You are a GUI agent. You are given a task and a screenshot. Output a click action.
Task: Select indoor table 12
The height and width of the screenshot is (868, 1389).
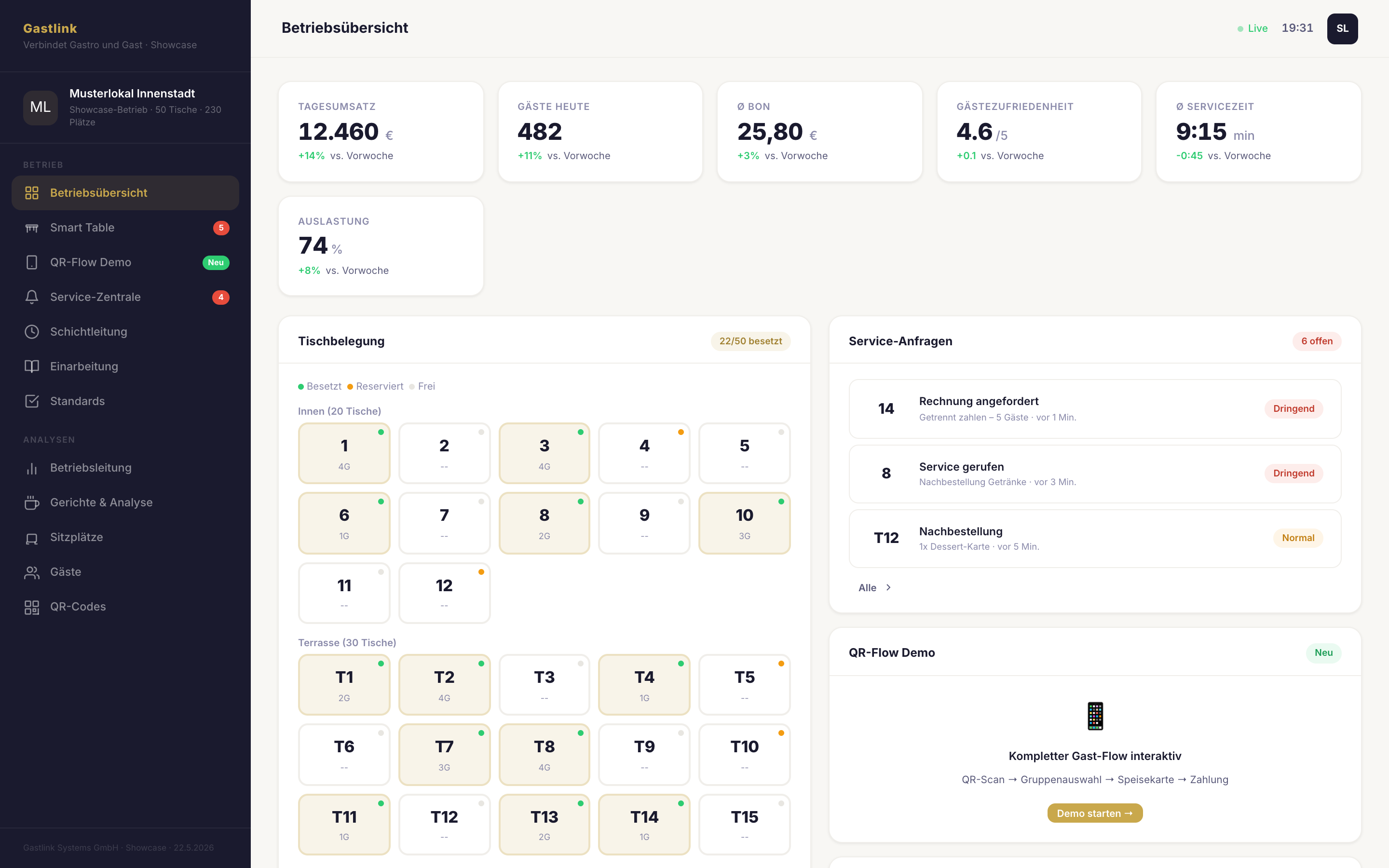pos(444,593)
